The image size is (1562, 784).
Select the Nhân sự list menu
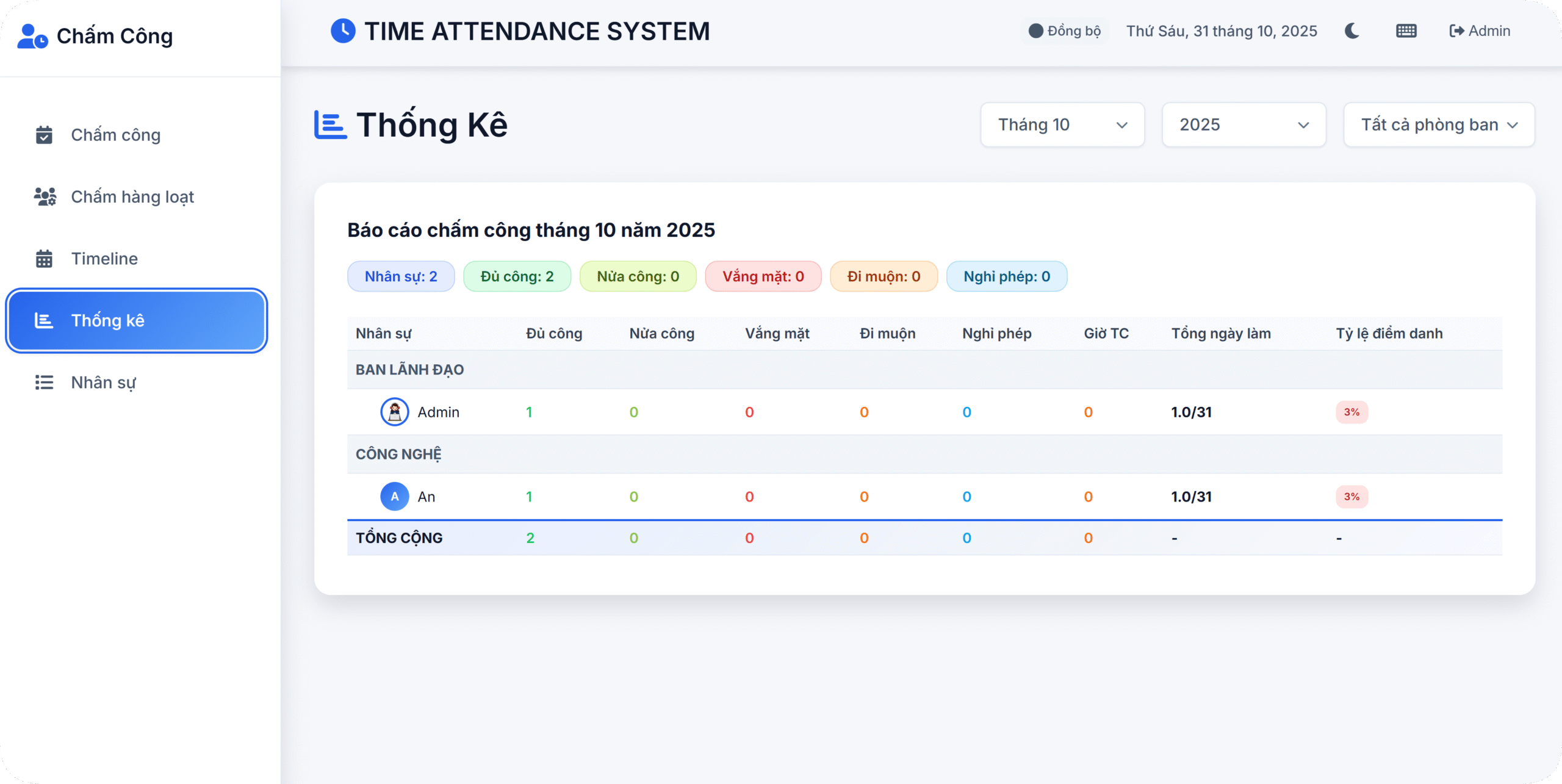103,383
